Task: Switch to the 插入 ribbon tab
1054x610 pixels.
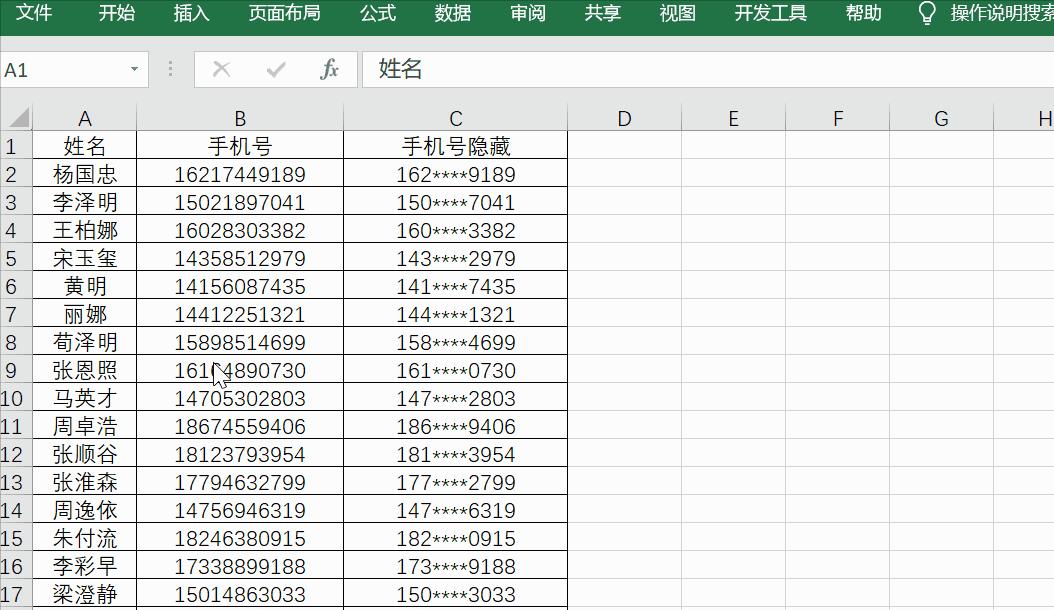Action: click(190, 14)
